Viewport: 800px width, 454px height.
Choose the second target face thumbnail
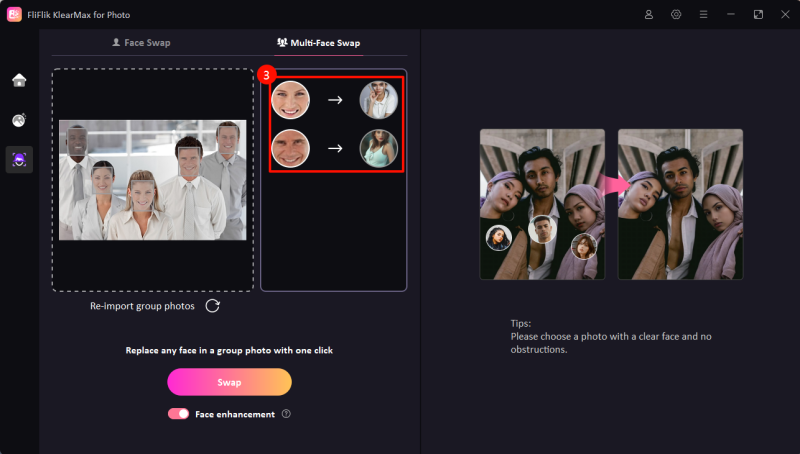(x=379, y=149)
